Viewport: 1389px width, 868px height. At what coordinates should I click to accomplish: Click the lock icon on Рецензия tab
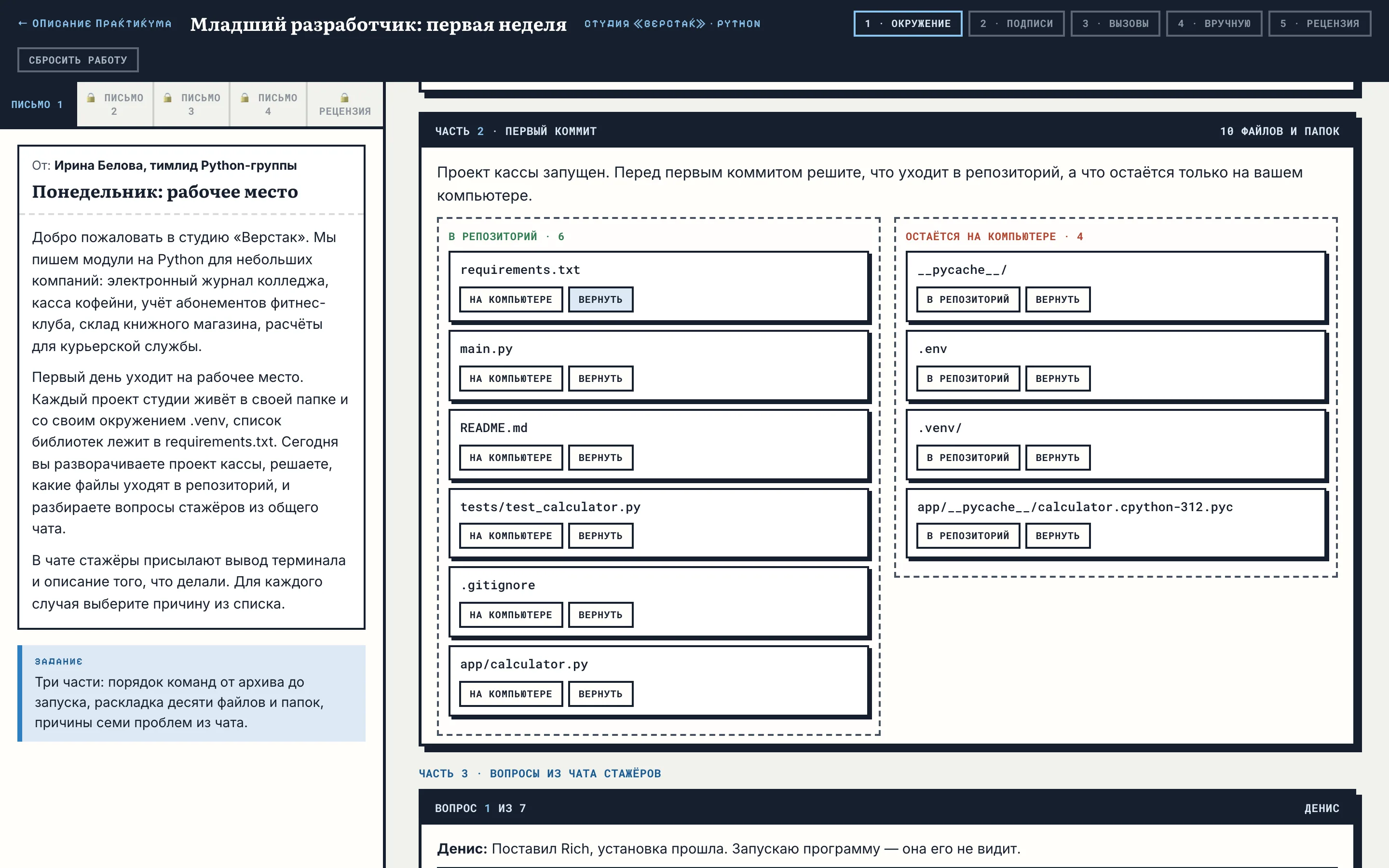344,97
